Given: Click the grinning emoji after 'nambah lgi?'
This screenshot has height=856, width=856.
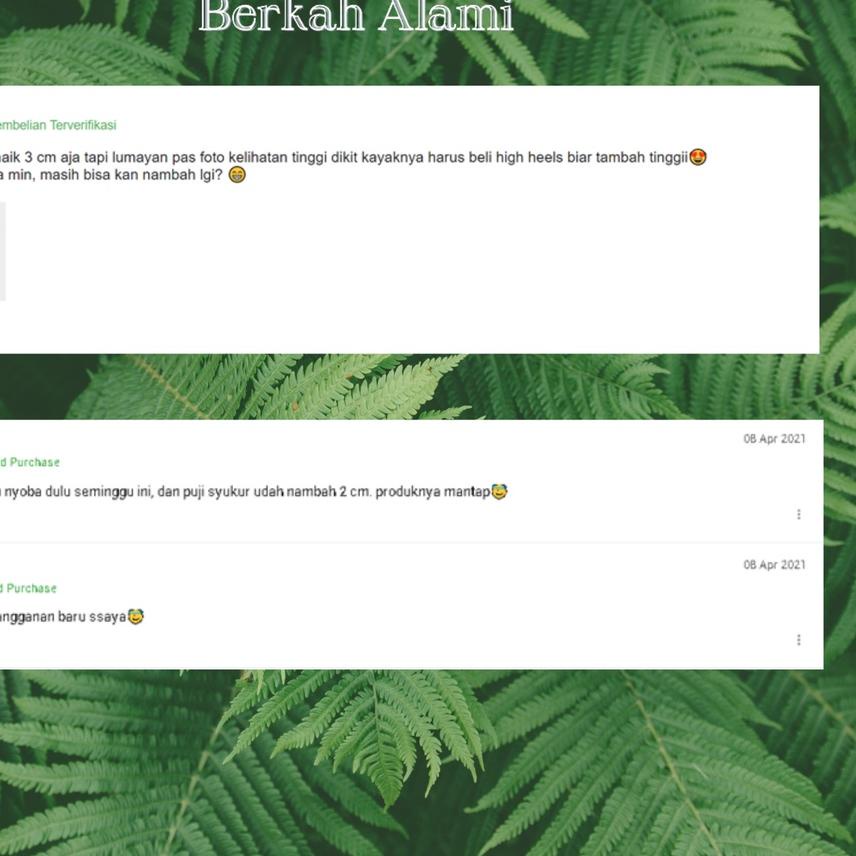Looking at the screenshot, I should click(x=237, y=175).
